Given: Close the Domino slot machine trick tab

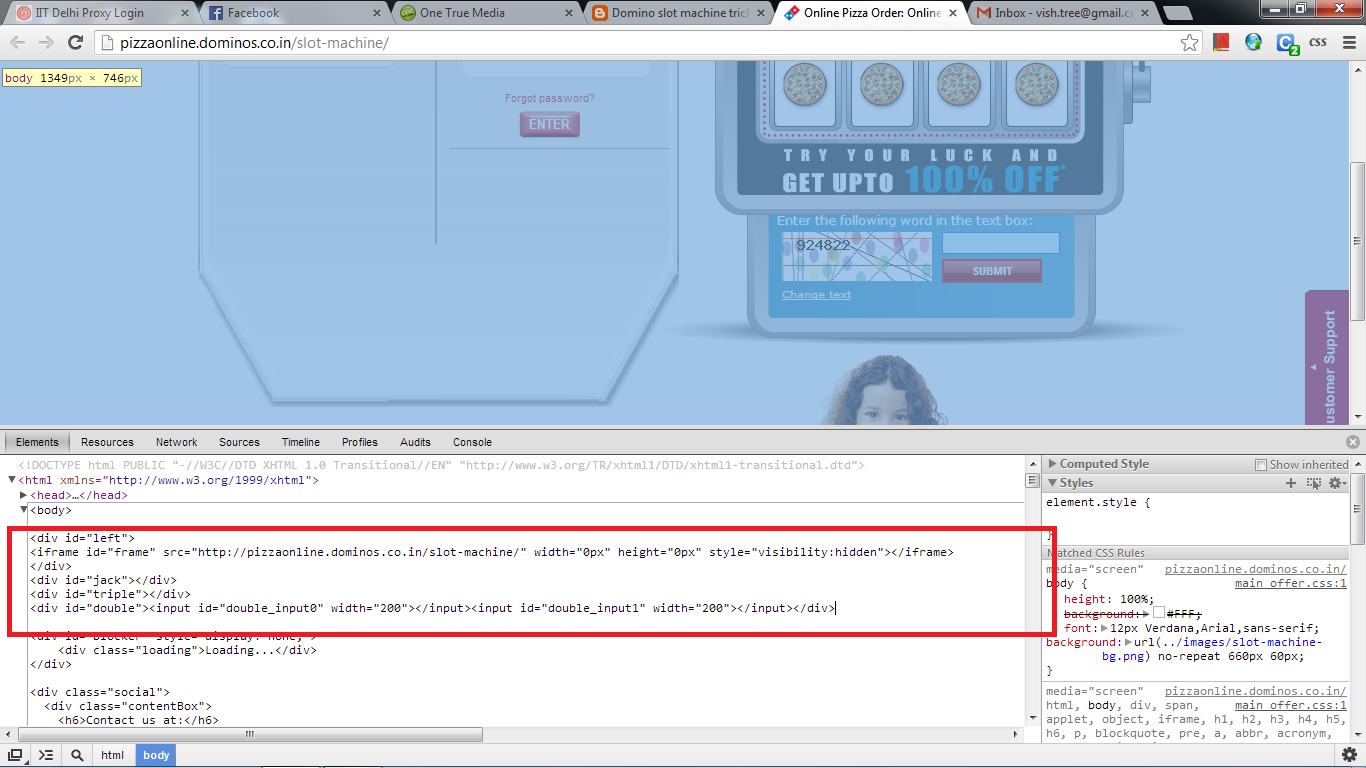Looking at the screenshot, I should pyautogui.click(x=762, y=13).
